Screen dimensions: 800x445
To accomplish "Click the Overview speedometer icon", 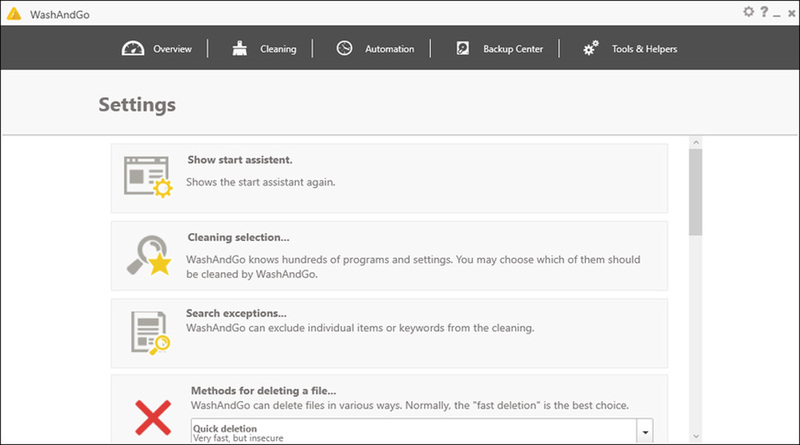I will pos(133,48).
